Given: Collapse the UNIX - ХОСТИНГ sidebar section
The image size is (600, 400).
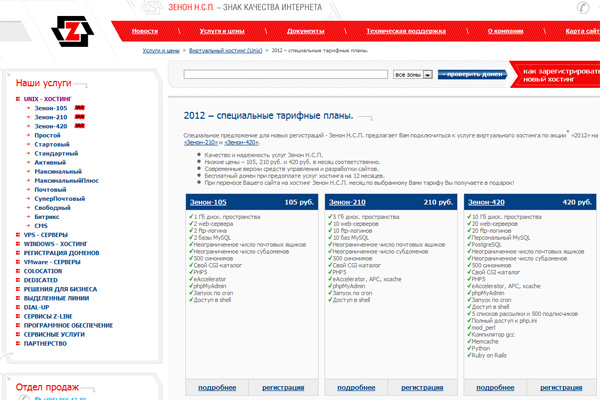Looking at the screenshot, I should click(x=18, y=99).
